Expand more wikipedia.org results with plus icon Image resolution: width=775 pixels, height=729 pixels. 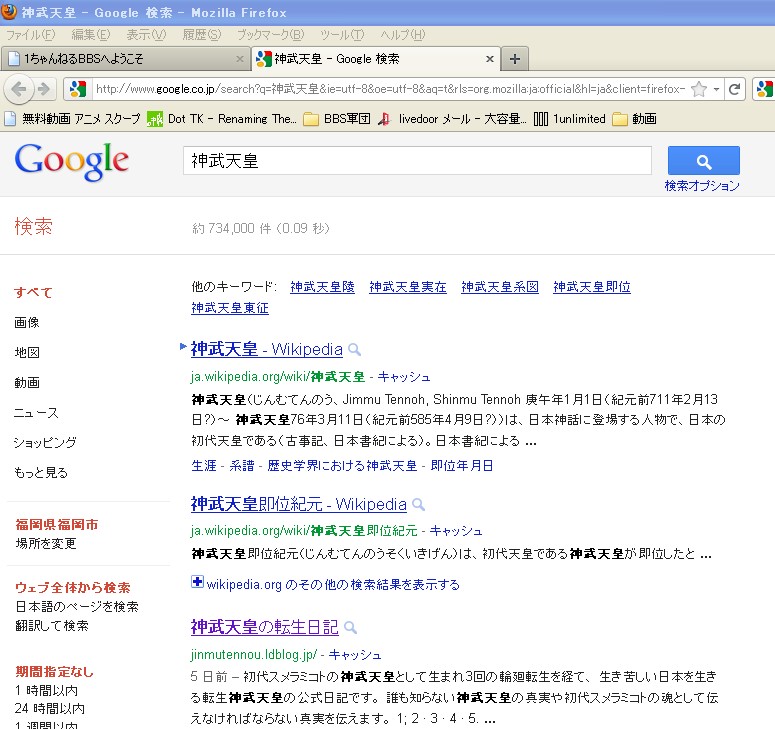[x=197, y=582]
